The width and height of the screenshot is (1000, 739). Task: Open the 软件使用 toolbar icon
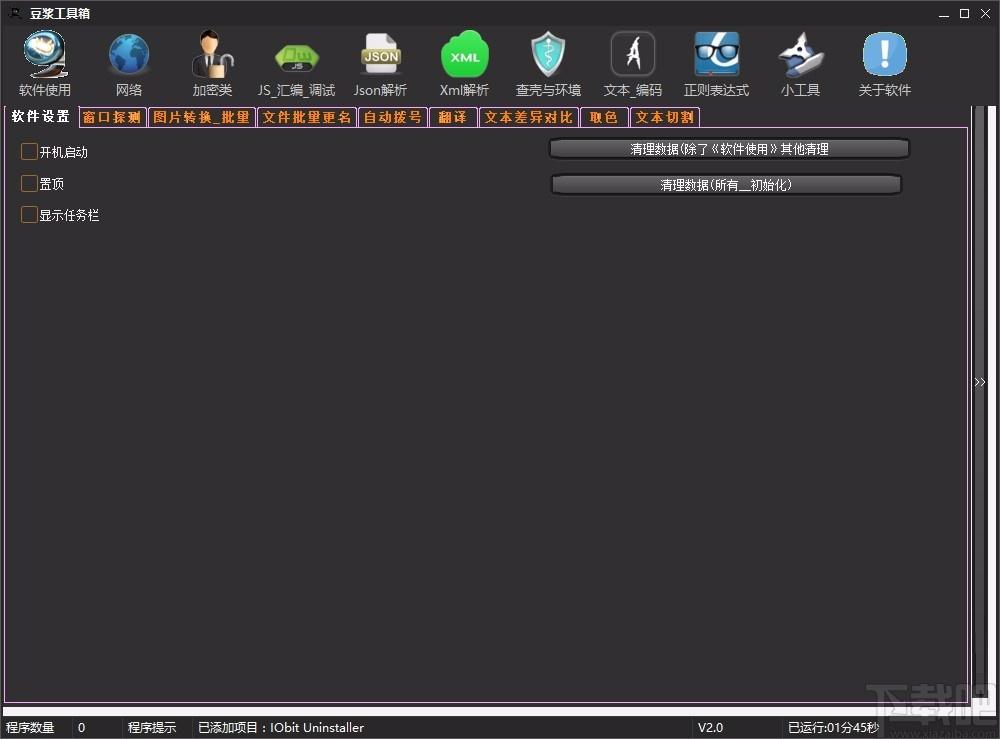coord(45,64)
